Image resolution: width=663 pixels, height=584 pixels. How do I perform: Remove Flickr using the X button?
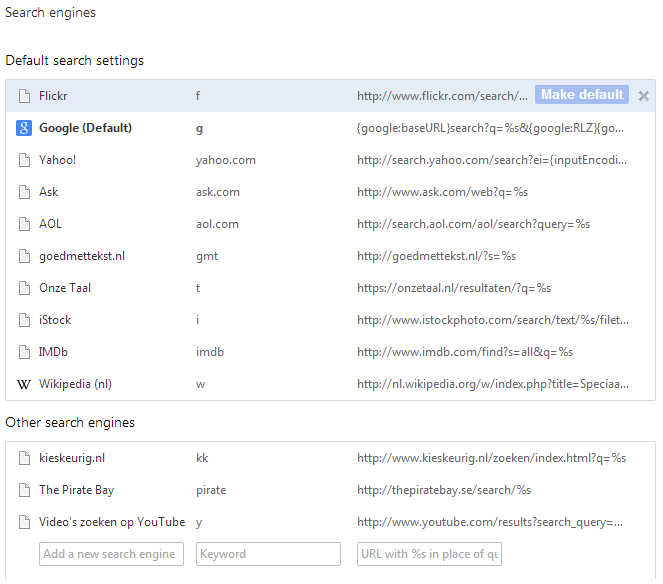click(644, 96)
